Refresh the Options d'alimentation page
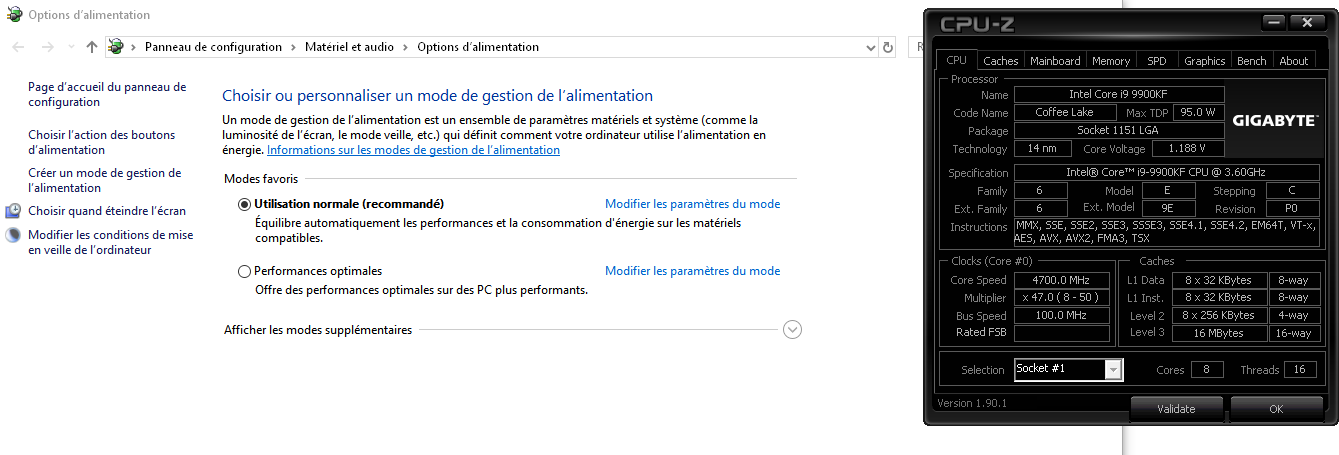 [x=888, y=47]
